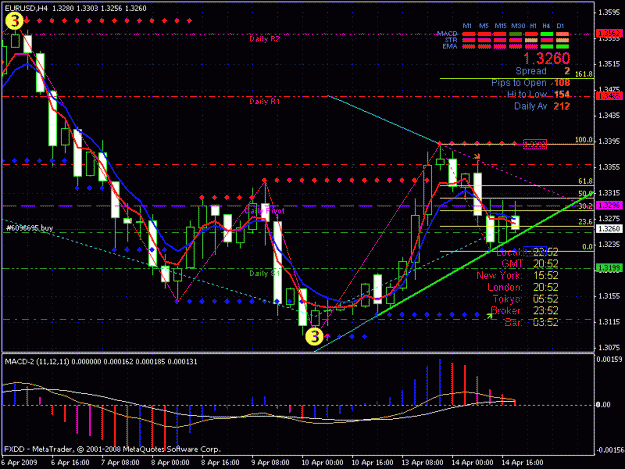Image resolution: width=625 pixels, height=469 pixels.
Task: Click the 1.3155 price scale label
Action: pos(609,296)
